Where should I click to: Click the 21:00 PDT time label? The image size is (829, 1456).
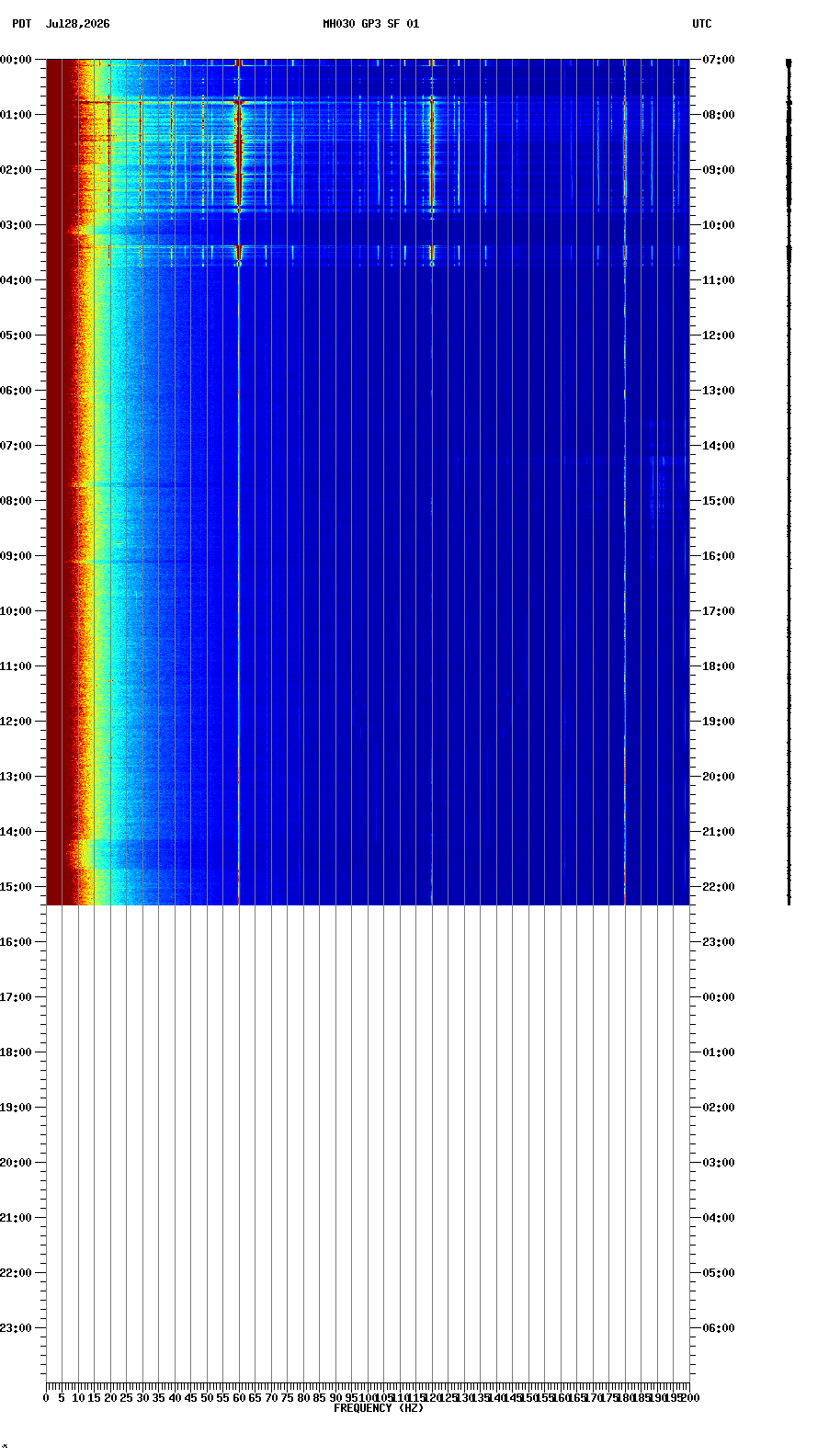pyautogui.click(x=16, y=1218)
